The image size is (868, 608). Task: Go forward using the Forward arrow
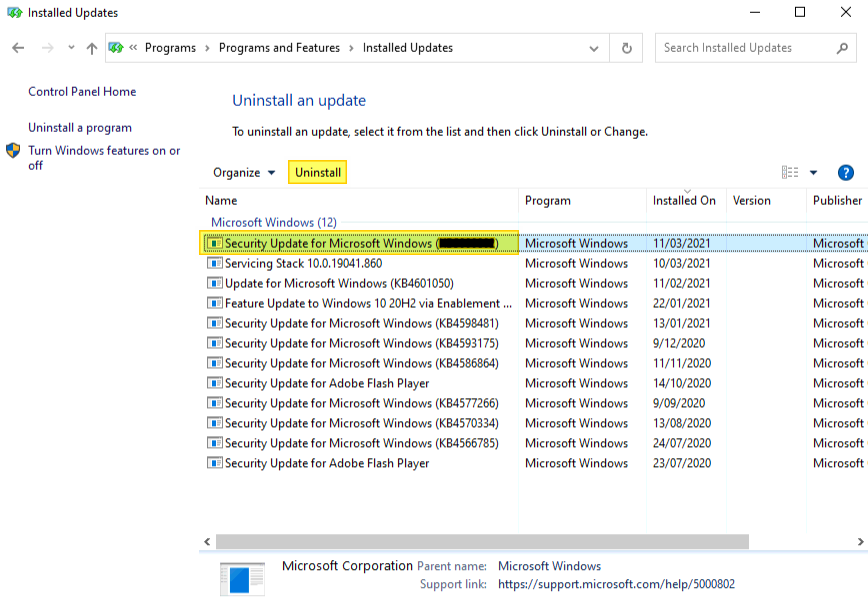48,48
